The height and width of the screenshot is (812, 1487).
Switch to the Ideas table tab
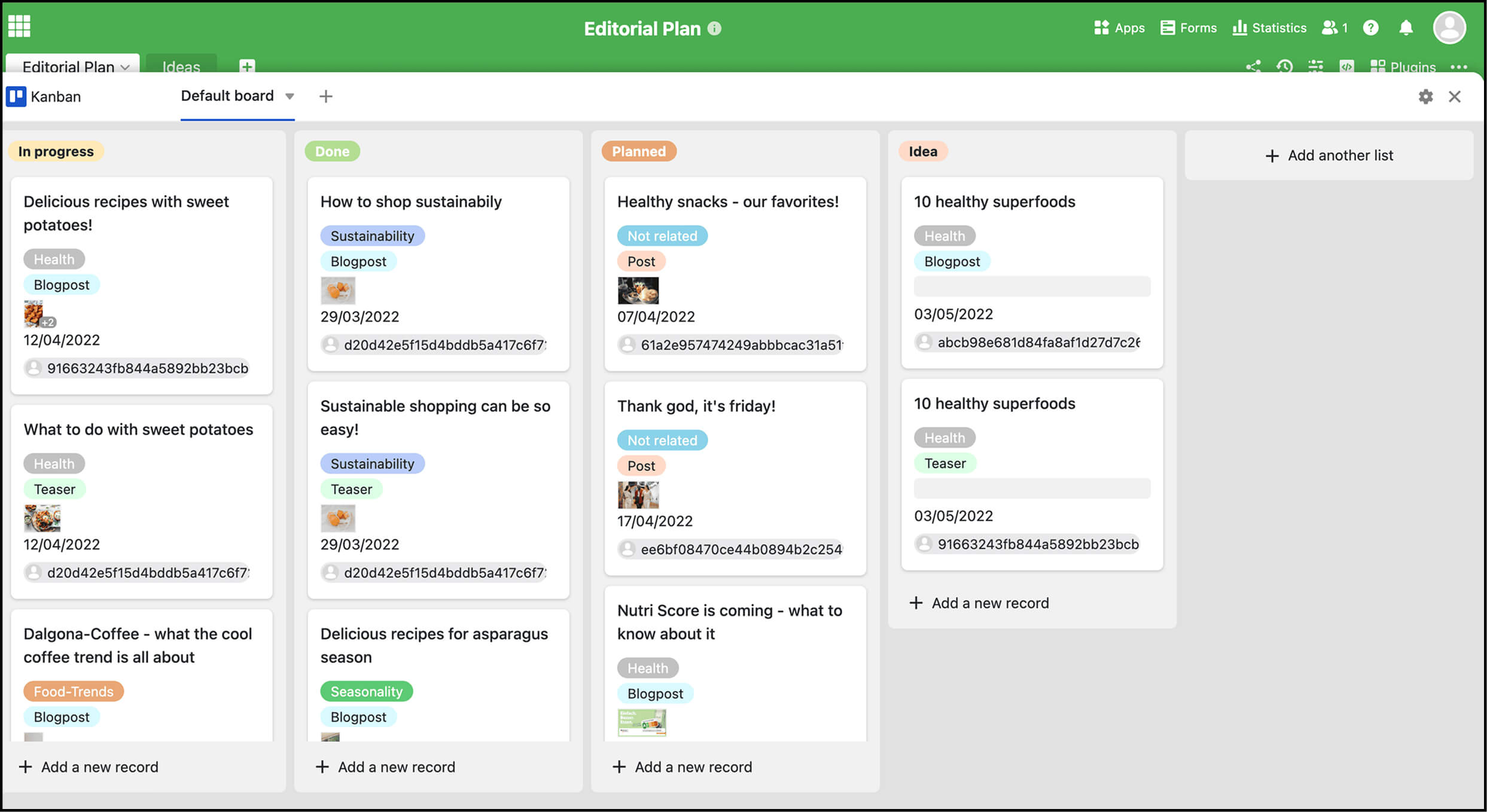point(181,66)
